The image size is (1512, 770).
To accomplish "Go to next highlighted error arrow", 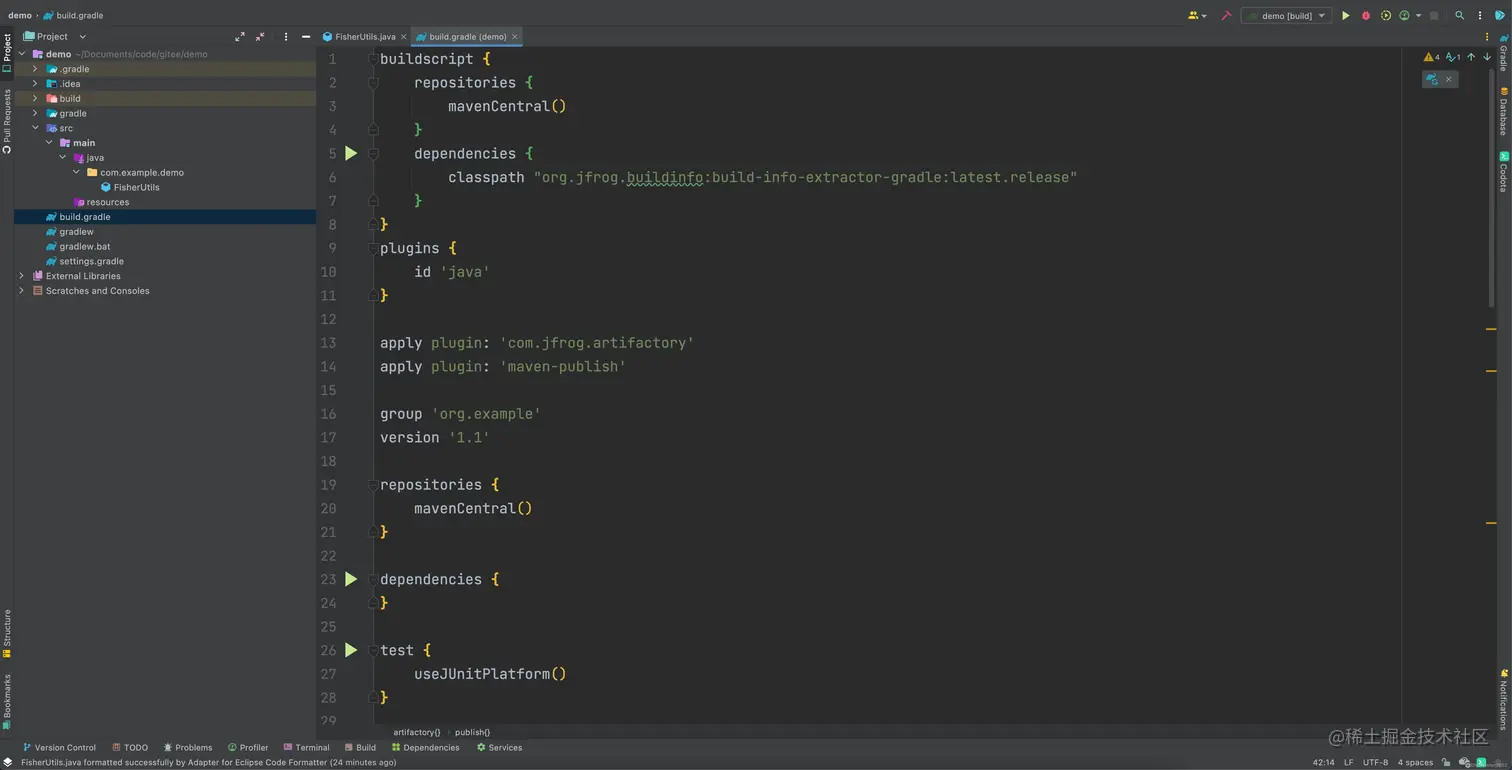I will coord(1487,57).
